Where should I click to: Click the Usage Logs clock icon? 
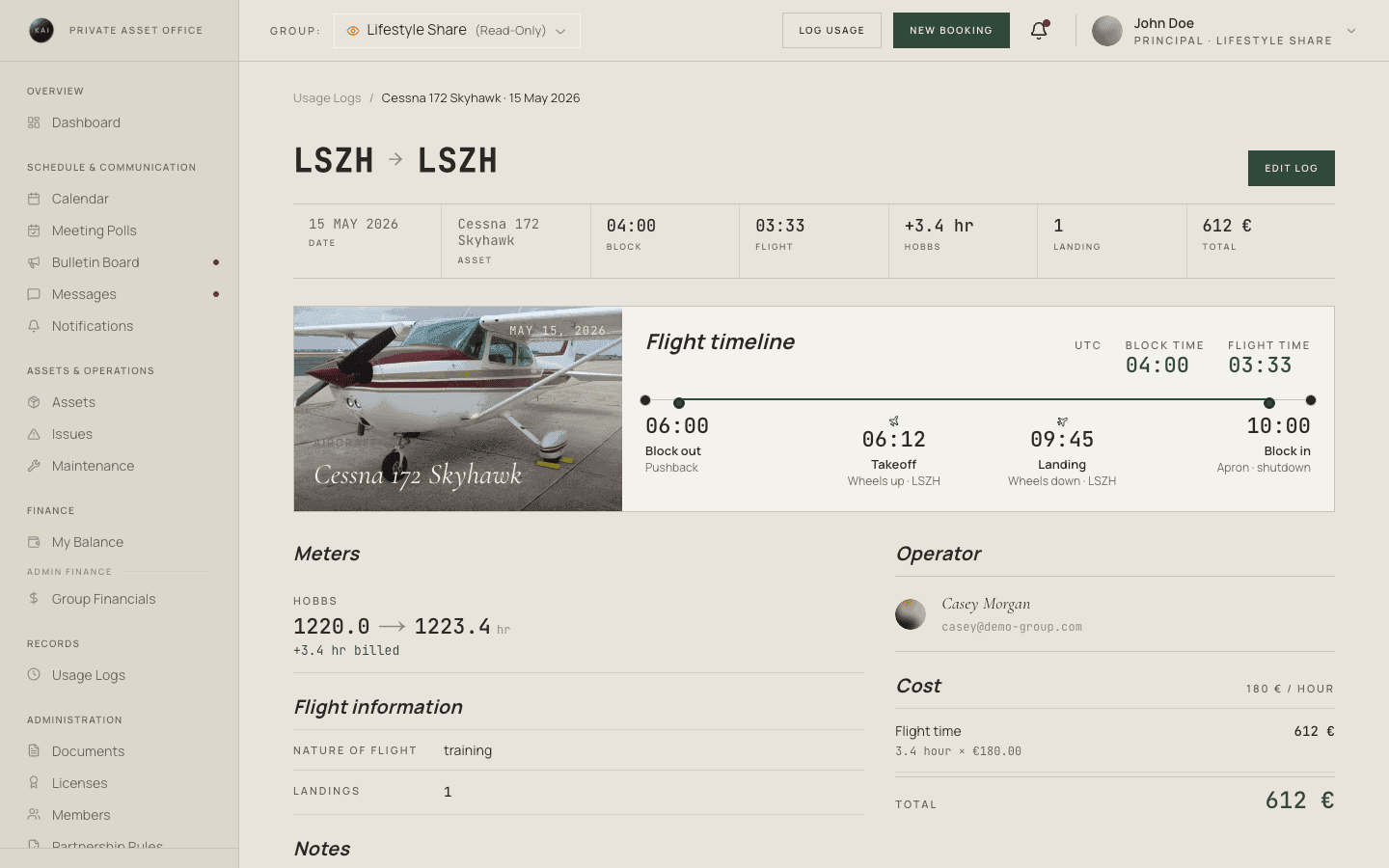[34, 675]
